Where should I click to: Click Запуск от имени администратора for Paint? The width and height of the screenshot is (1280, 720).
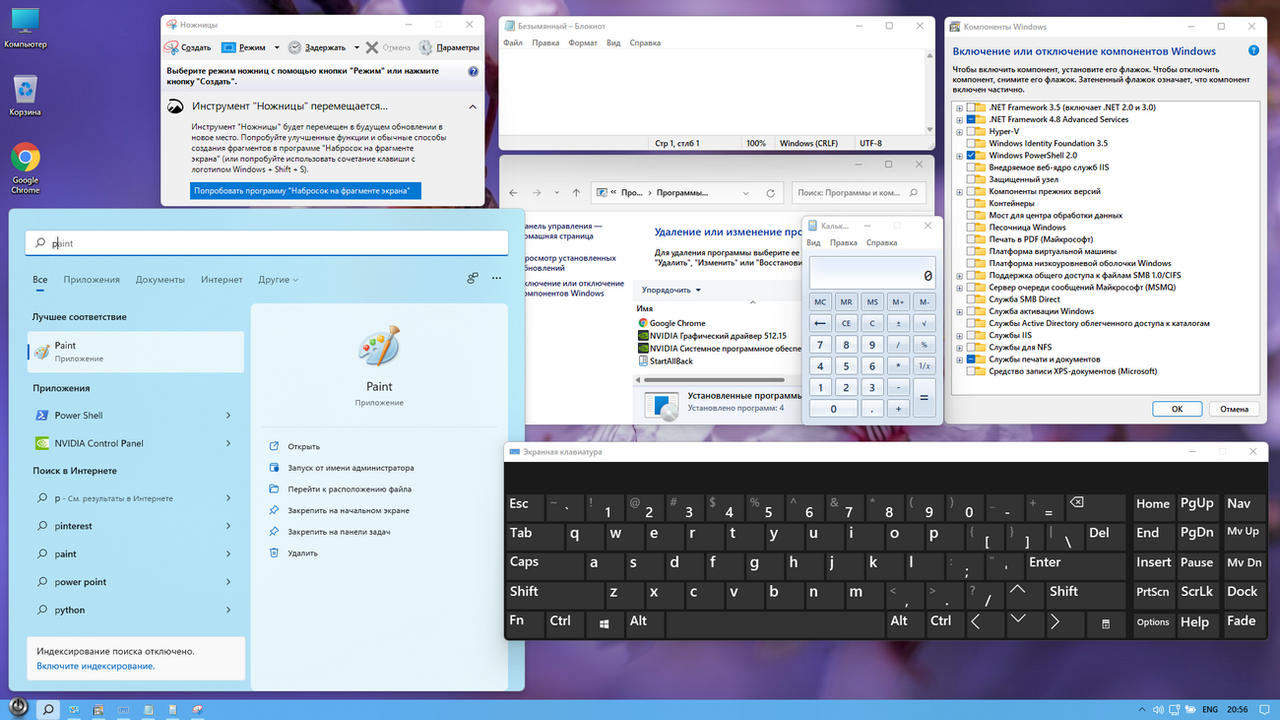351,468
